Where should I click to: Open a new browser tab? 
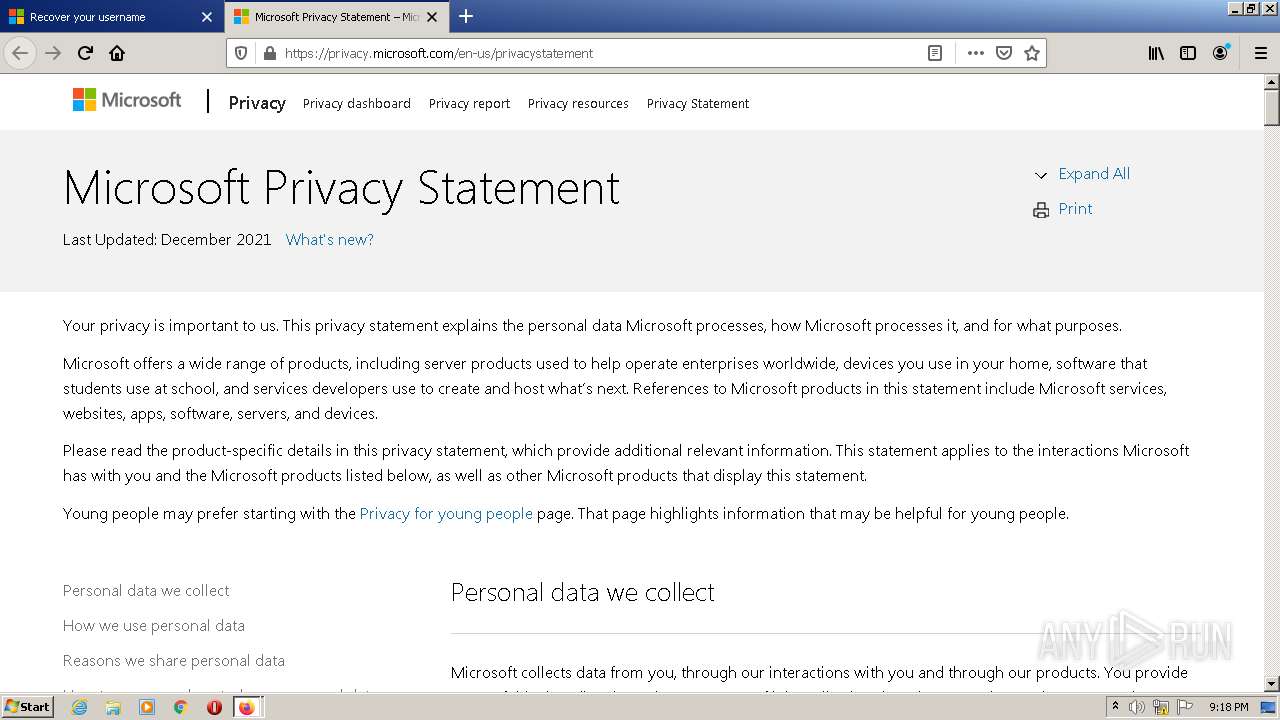coord(466,16)
